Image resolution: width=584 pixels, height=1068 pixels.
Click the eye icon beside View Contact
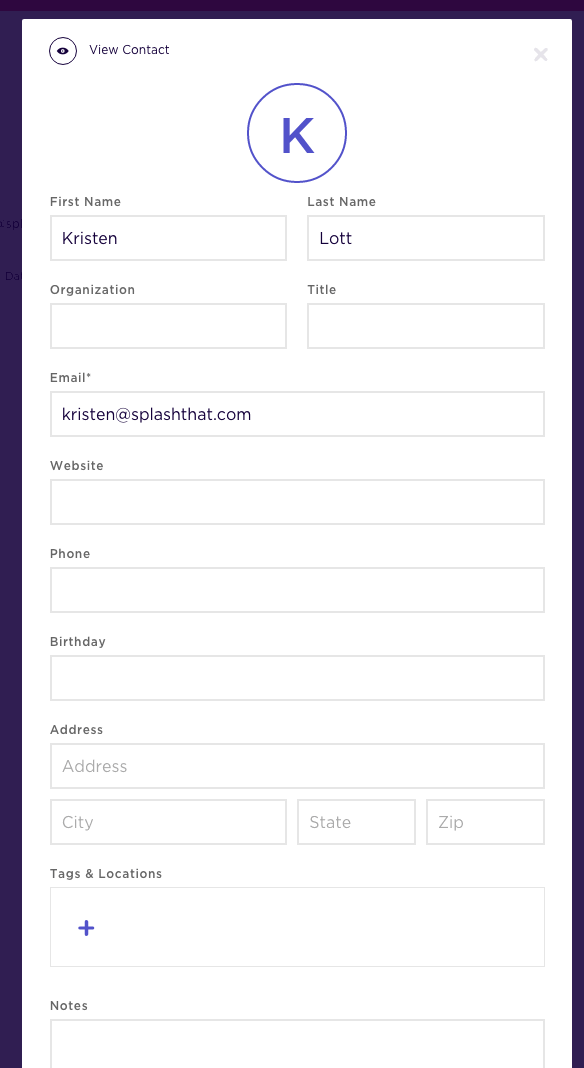coord(63,50)
